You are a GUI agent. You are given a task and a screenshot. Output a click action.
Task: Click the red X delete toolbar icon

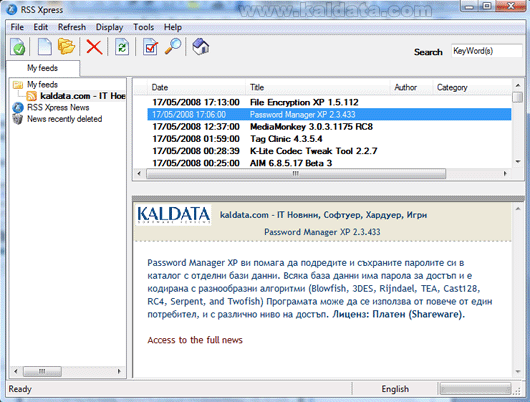[x=94, y=47]
